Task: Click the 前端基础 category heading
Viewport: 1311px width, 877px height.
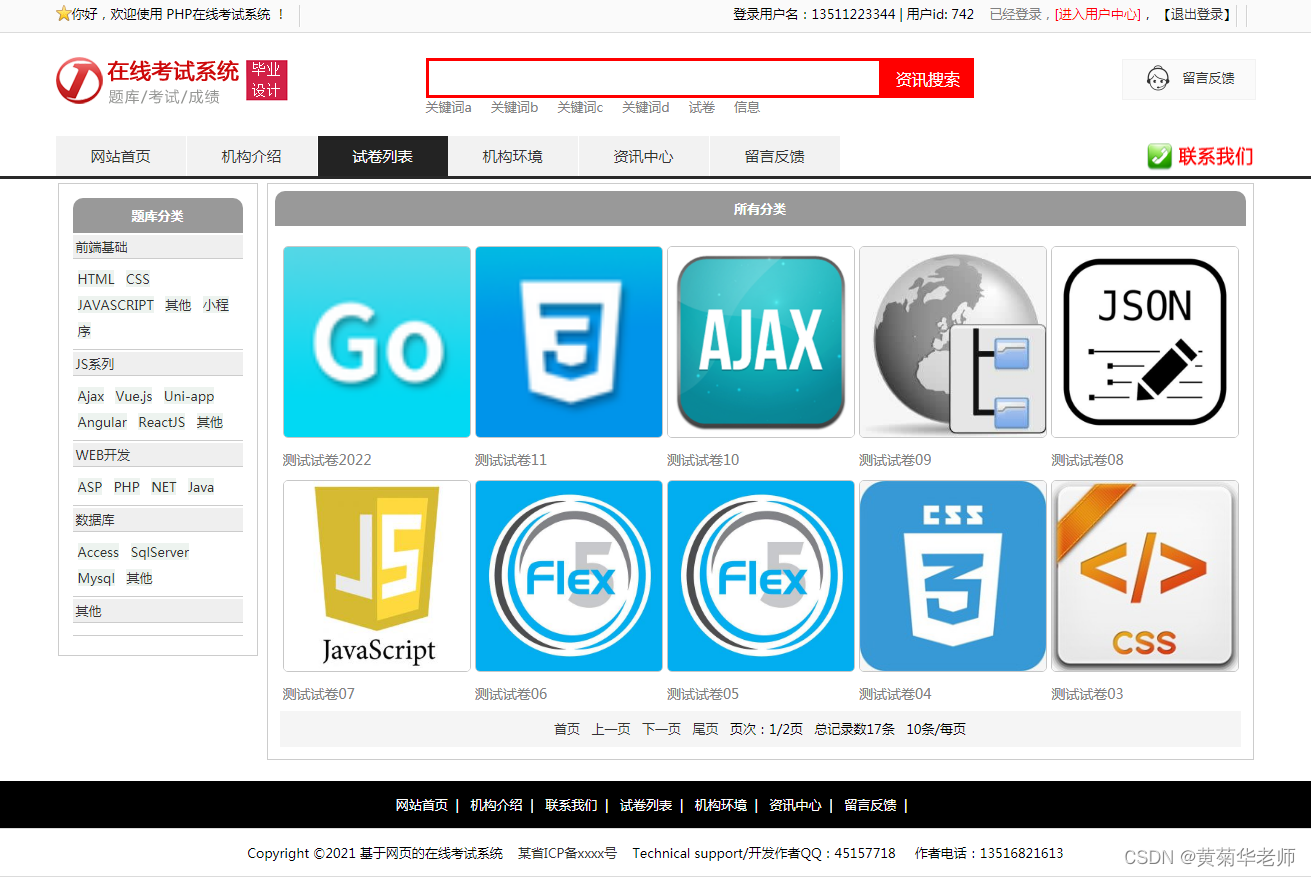Action: [x=158, y=247]
